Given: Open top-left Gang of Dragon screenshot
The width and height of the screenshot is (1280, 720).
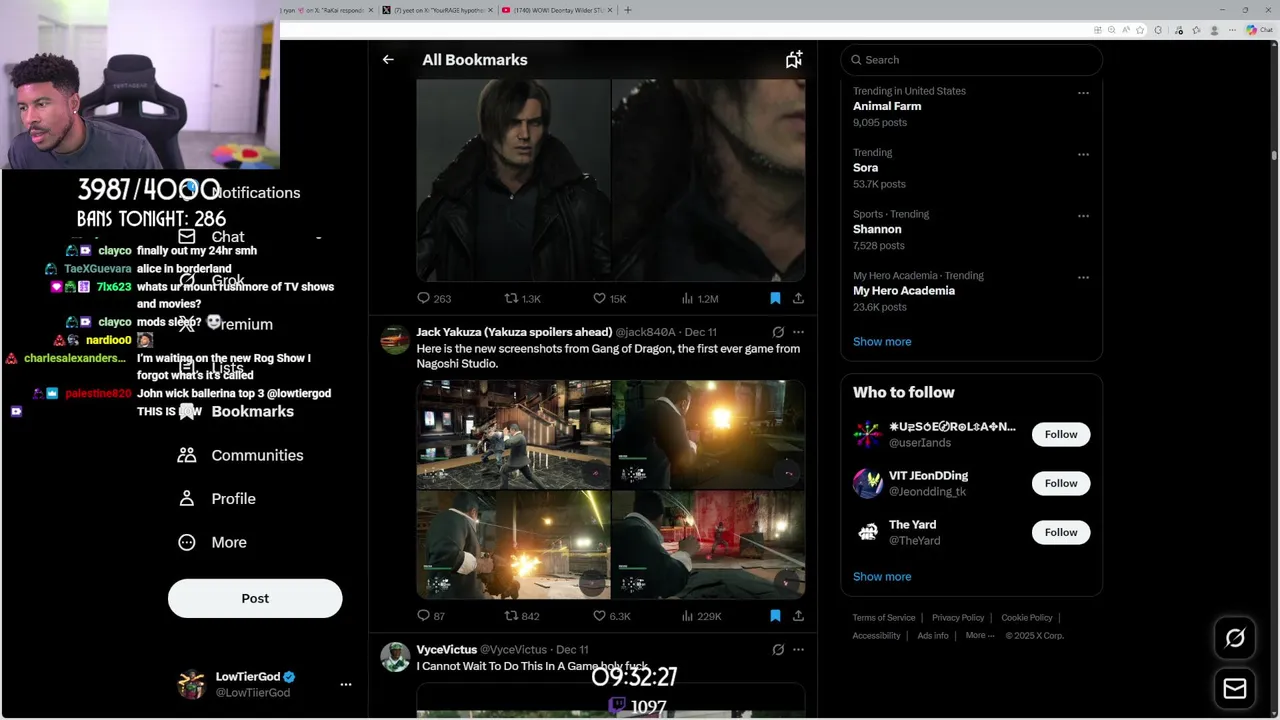Looking at the screenshot, I should (513, 434).
